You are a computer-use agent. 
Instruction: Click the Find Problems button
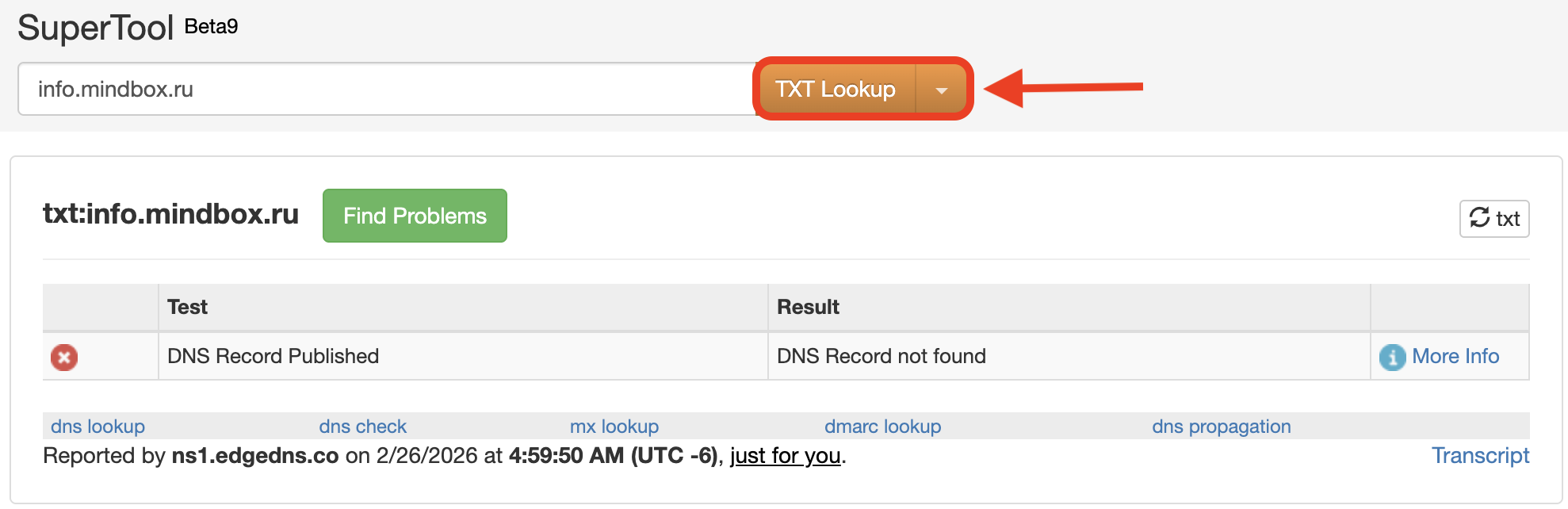pos(414,215)
